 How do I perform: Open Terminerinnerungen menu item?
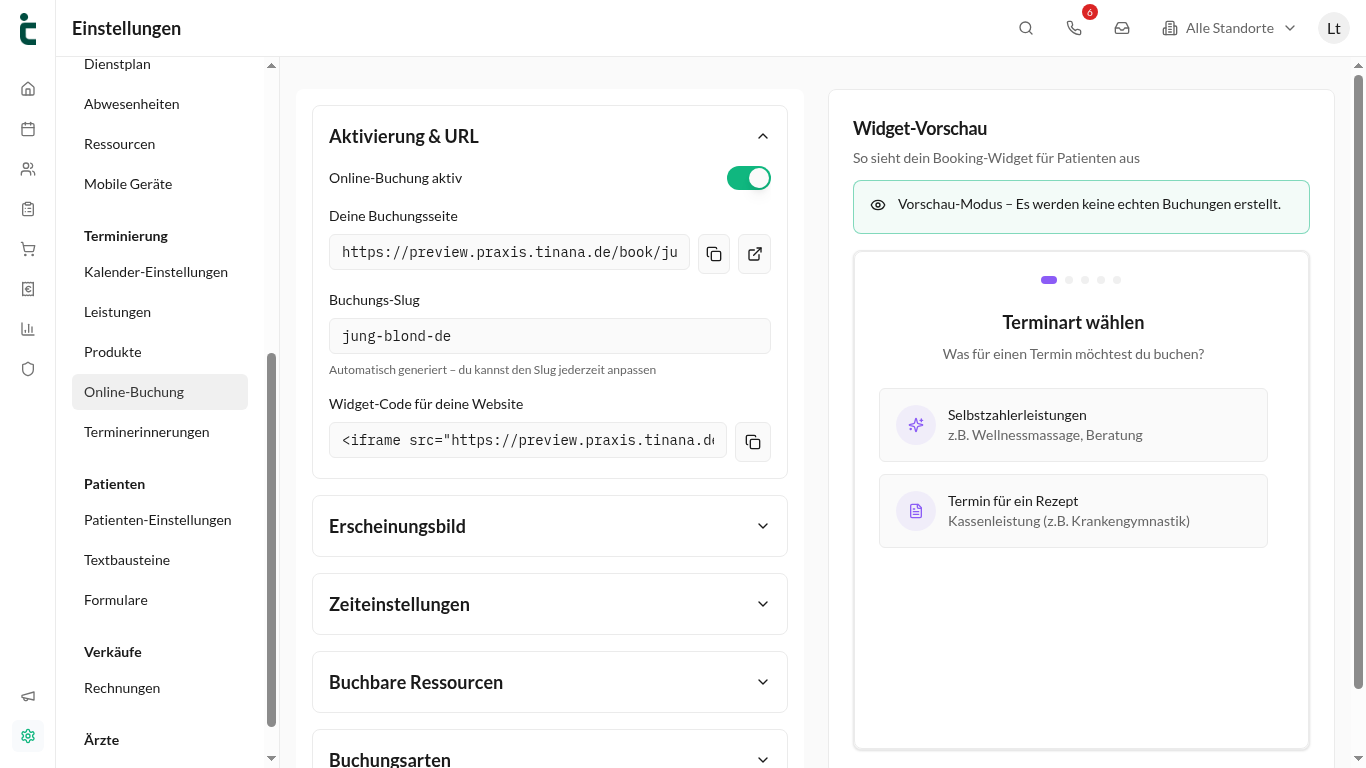tap(160, 432)
